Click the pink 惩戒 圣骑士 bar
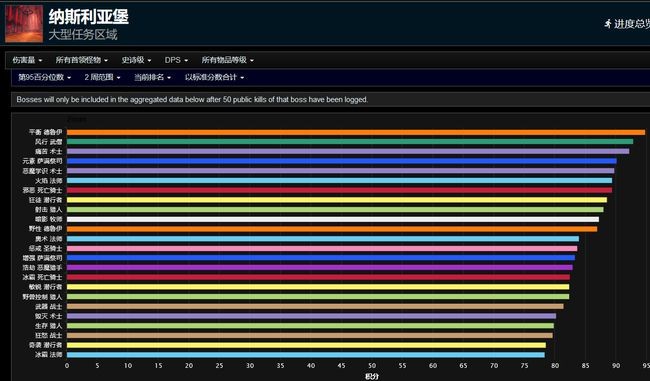The width and height of the screenshot is (650, 381). tap(322, 249)
